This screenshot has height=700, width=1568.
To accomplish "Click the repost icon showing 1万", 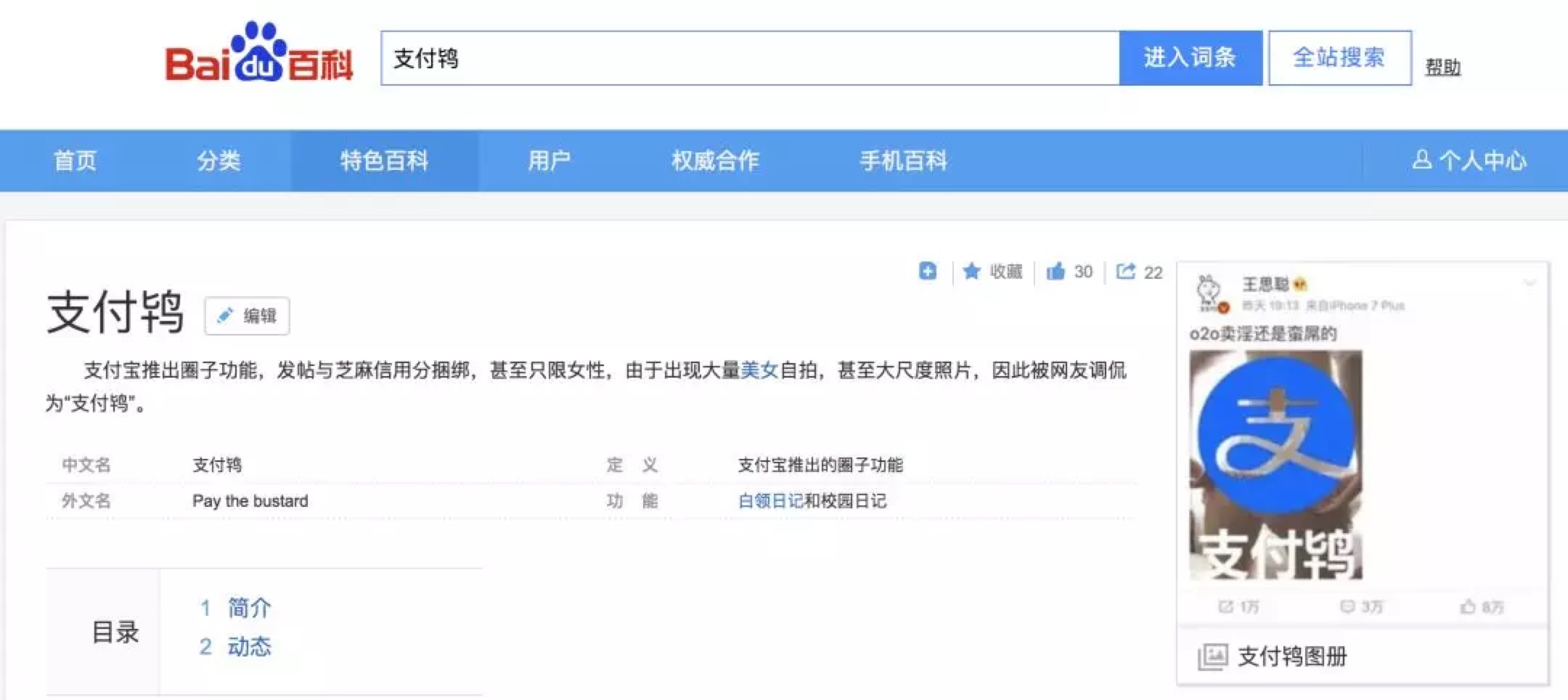I will click(1226, 606).
